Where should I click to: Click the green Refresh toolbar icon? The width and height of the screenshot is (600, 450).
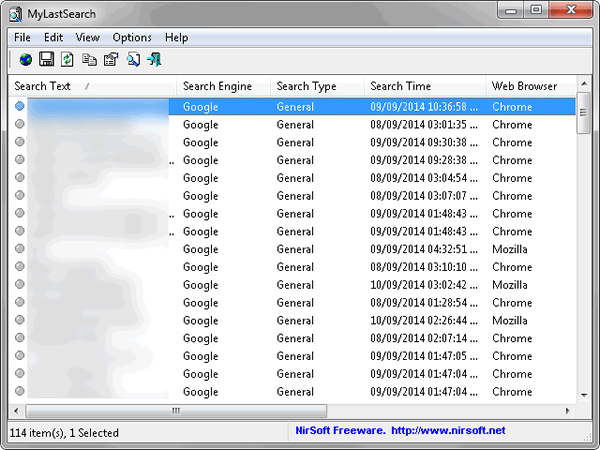[67, 60]
